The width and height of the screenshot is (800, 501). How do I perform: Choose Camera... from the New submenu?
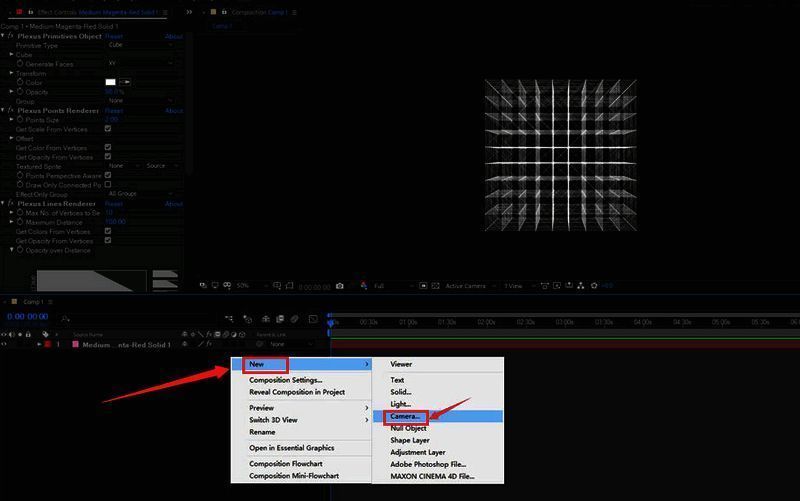pos(405,416)
